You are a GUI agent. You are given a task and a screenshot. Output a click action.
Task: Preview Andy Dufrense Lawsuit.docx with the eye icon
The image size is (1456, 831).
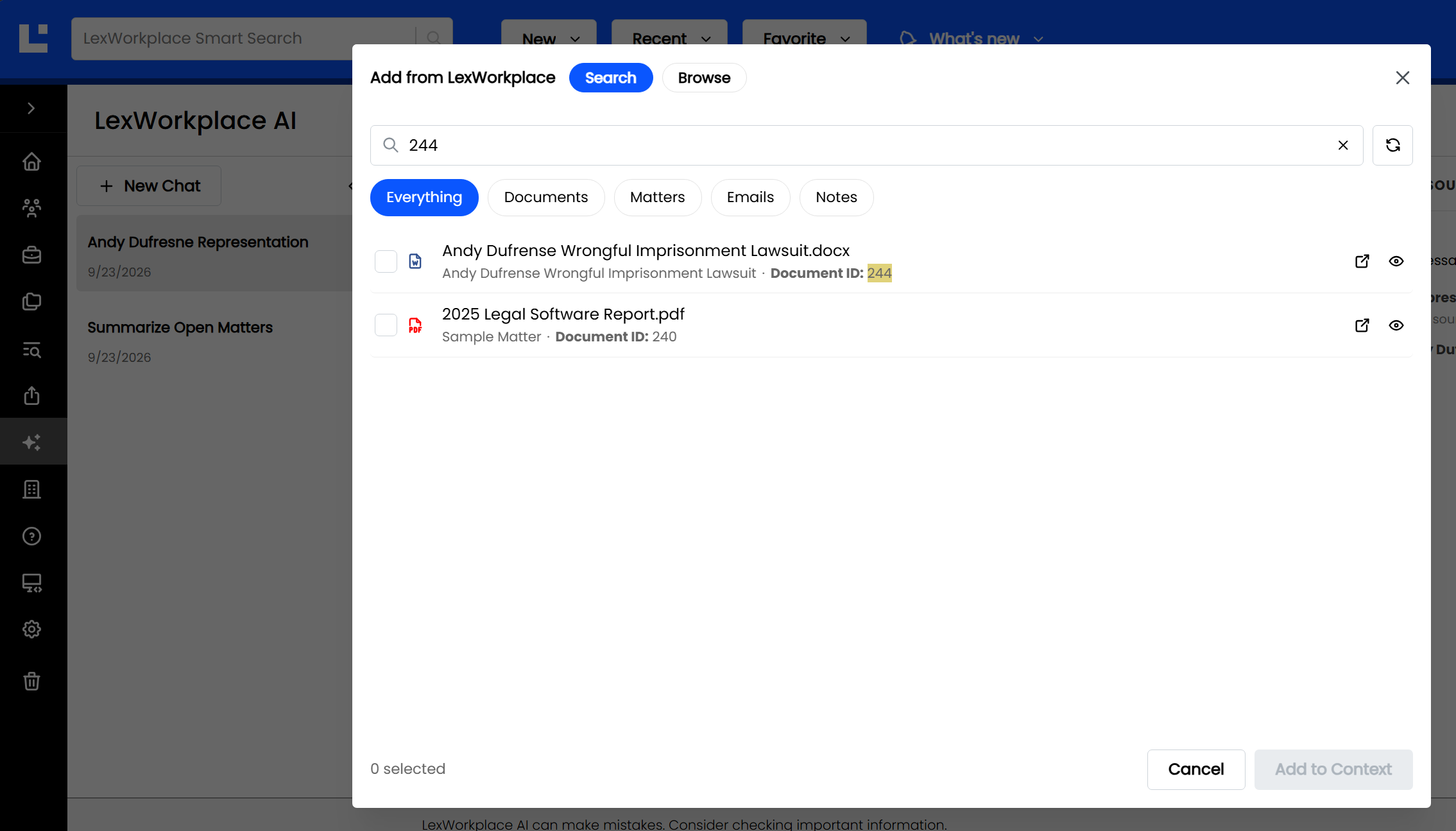(1396, 261)
